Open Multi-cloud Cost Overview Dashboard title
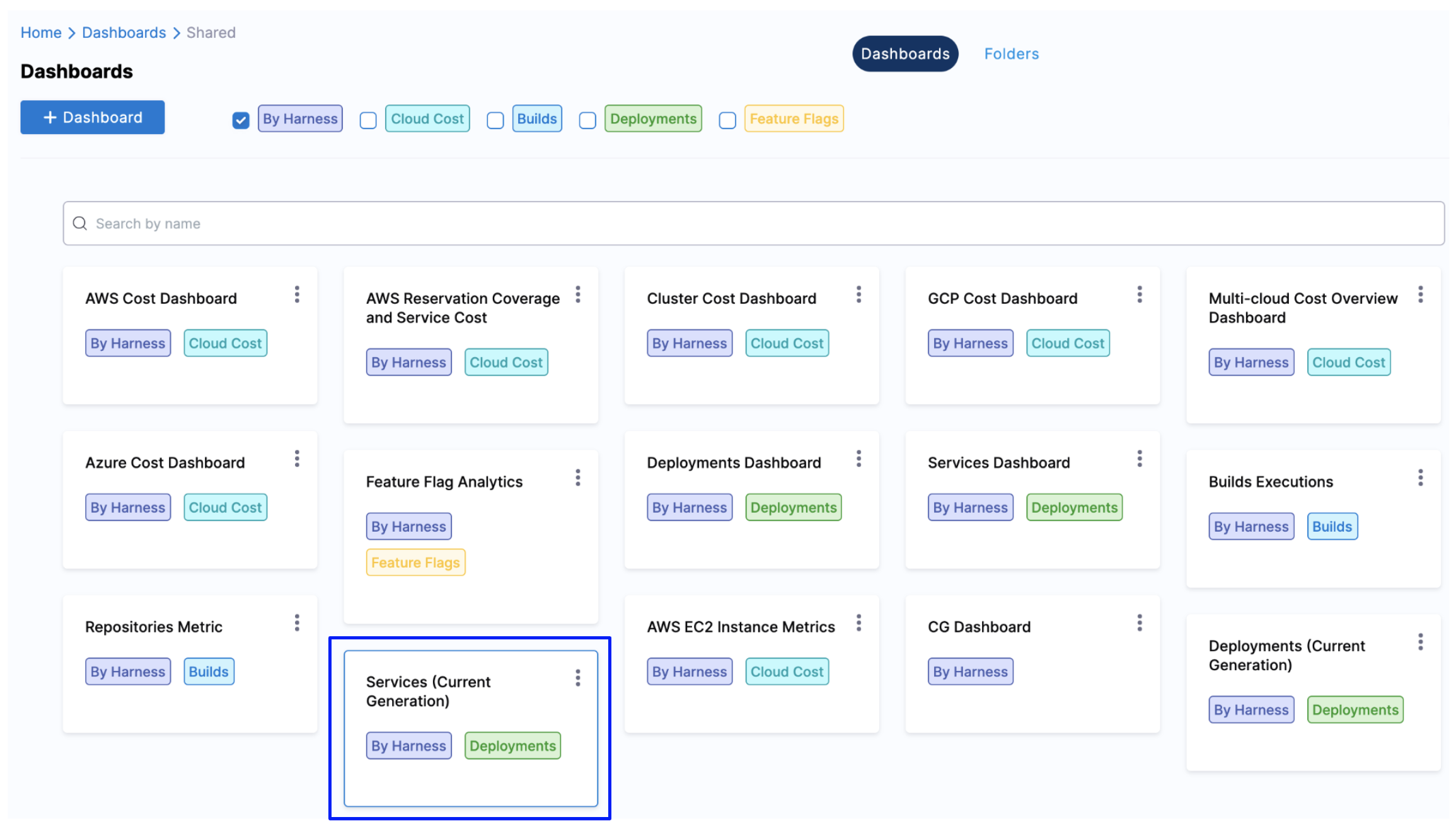This screenshot has width=1456, height=829. coord(1303,308)
